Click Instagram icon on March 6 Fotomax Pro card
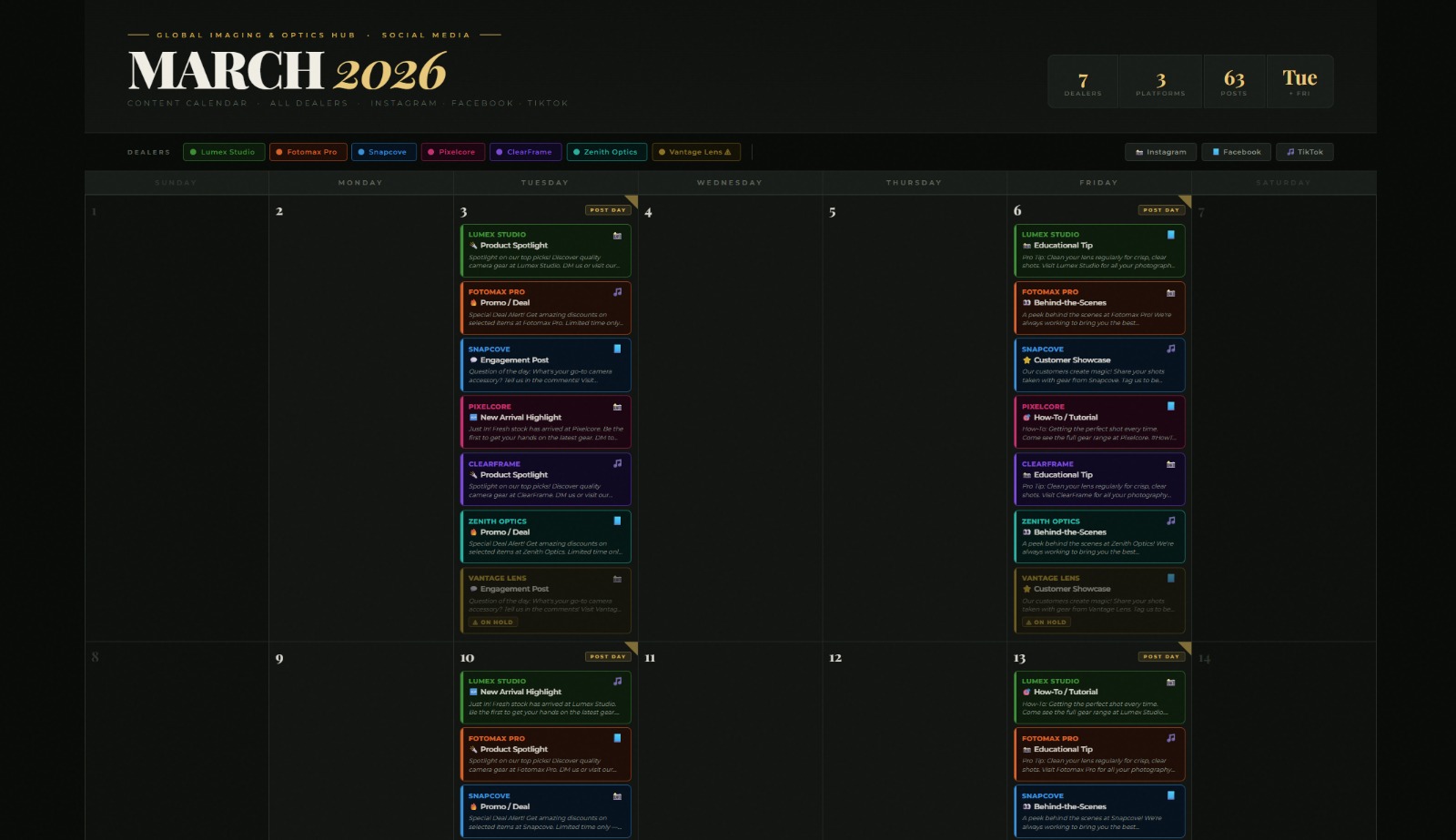This screenshot has width=1456, height=840. (1170, 292)
